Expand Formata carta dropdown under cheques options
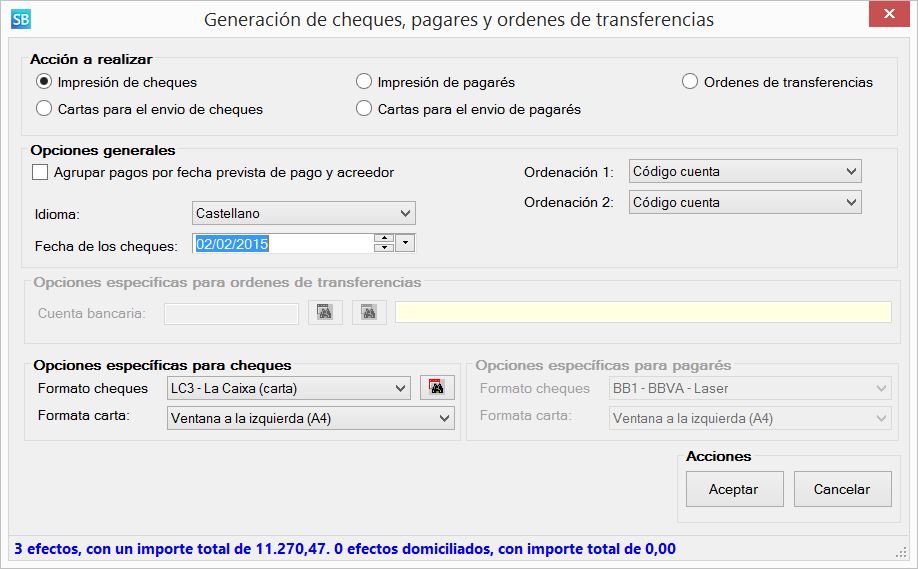 click(310, 419)
